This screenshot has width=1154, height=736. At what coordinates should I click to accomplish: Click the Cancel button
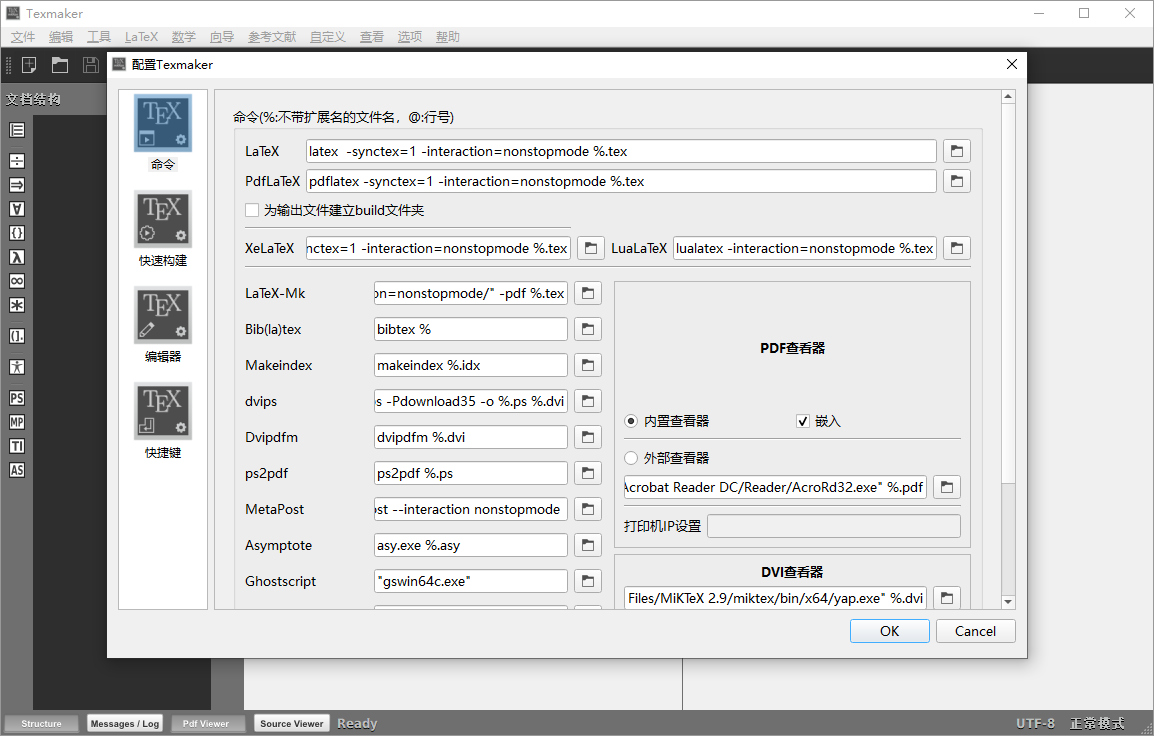[x=975, y=631]
